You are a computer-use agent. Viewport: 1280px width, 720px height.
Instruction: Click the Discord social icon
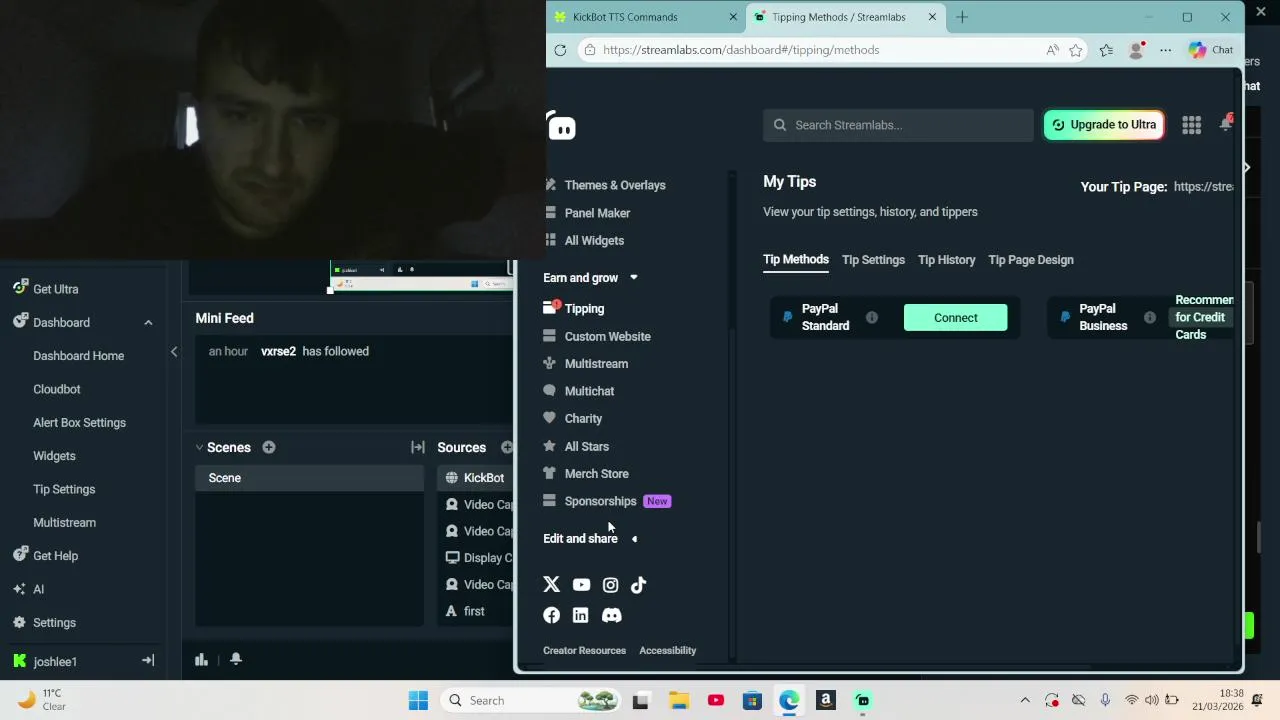[611, 615]
